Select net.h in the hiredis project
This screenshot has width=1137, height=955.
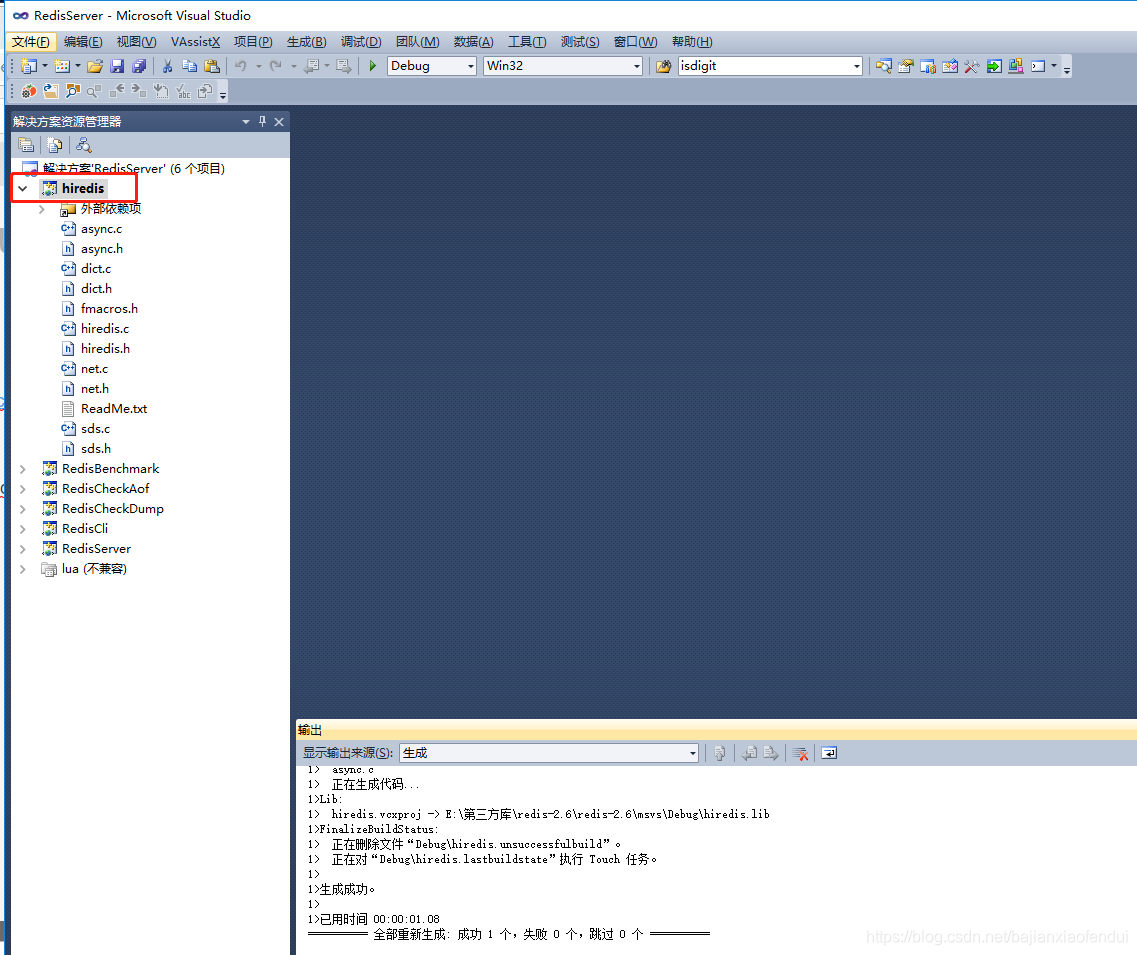(94, 389)
